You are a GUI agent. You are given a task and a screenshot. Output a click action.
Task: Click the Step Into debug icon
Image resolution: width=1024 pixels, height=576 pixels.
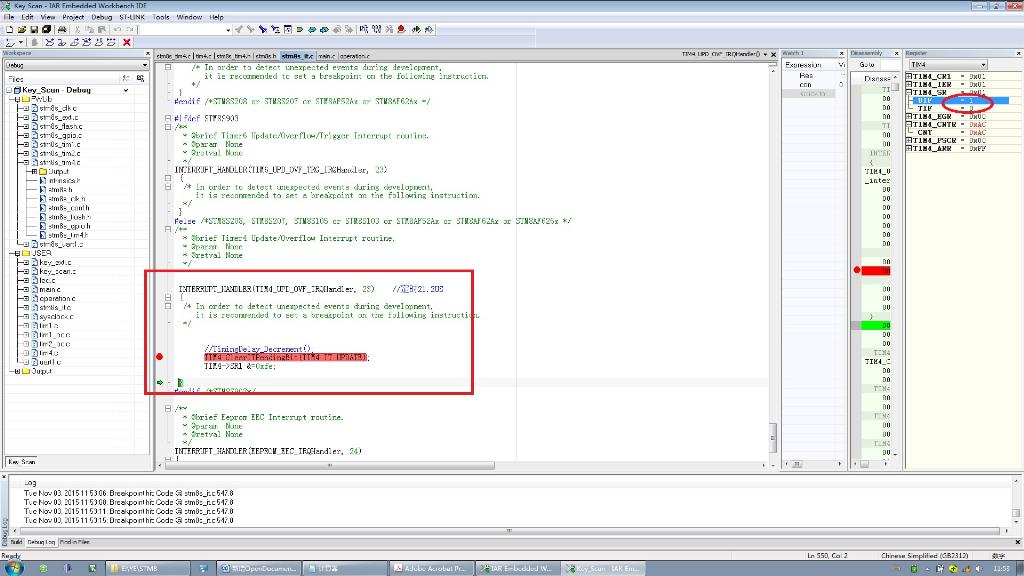[61, 42]
